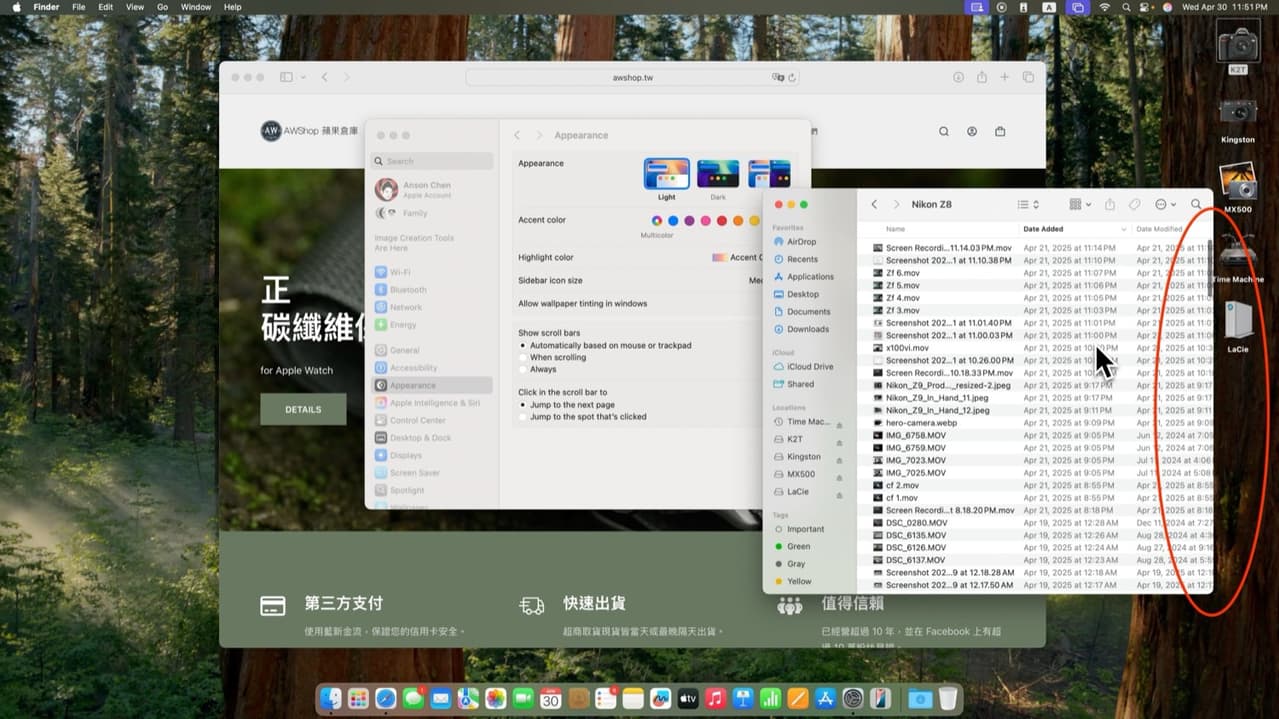The height and width of the screenshot is (719, 1279).
Task: Open Apple TV from the Dock
Action: 688,698
